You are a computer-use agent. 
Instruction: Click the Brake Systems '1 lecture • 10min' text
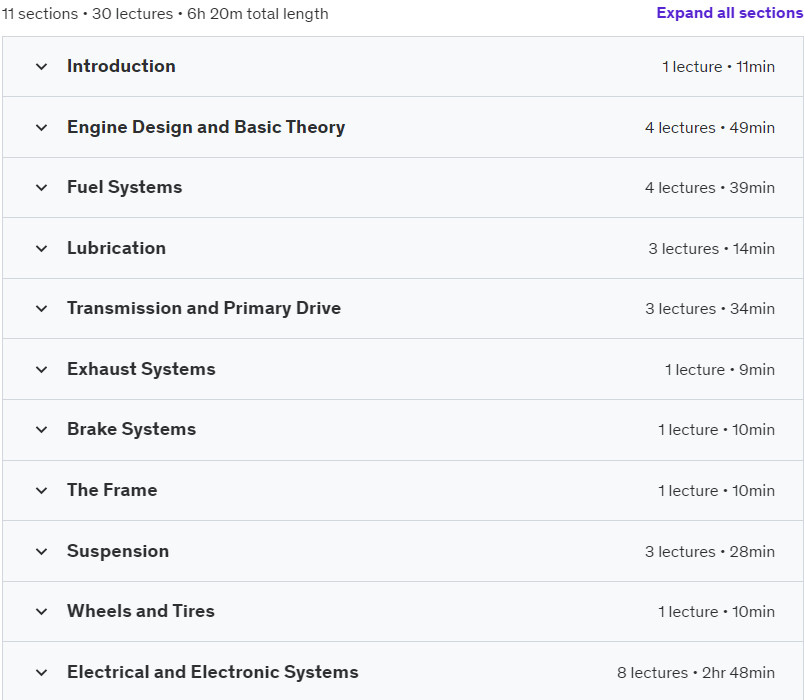point(717,430)
